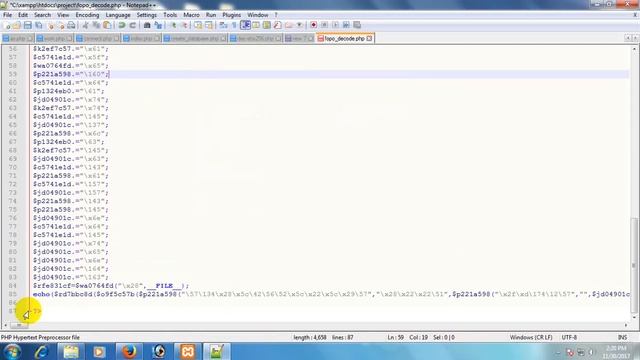Open the Language menu
The width and height of the screenshot is (640, 360).
click(118, 15)
